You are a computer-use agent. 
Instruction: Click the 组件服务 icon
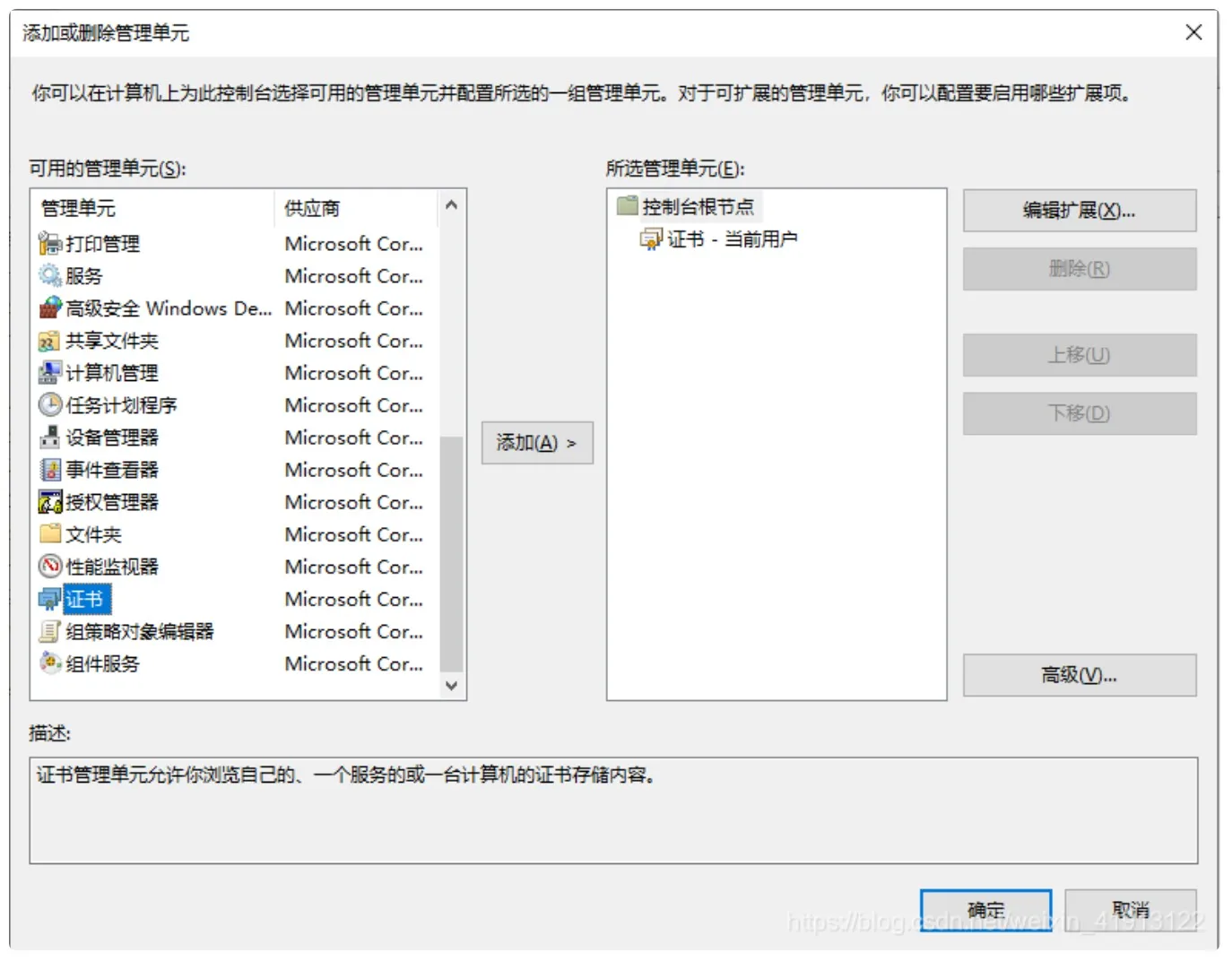pyautogui.click(x=50, y=663)
